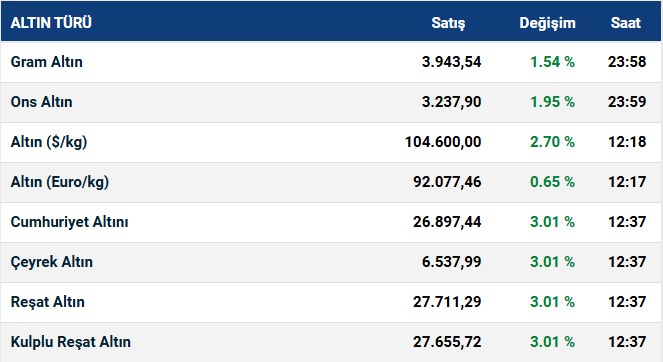
Task: Open Cumhuriyet Altını details
Action: pyautogui.click(x=69, y=222)
